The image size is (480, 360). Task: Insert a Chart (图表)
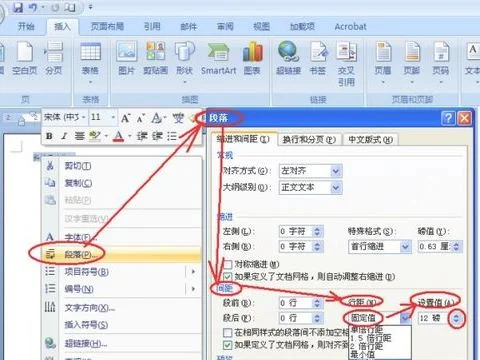252,58
